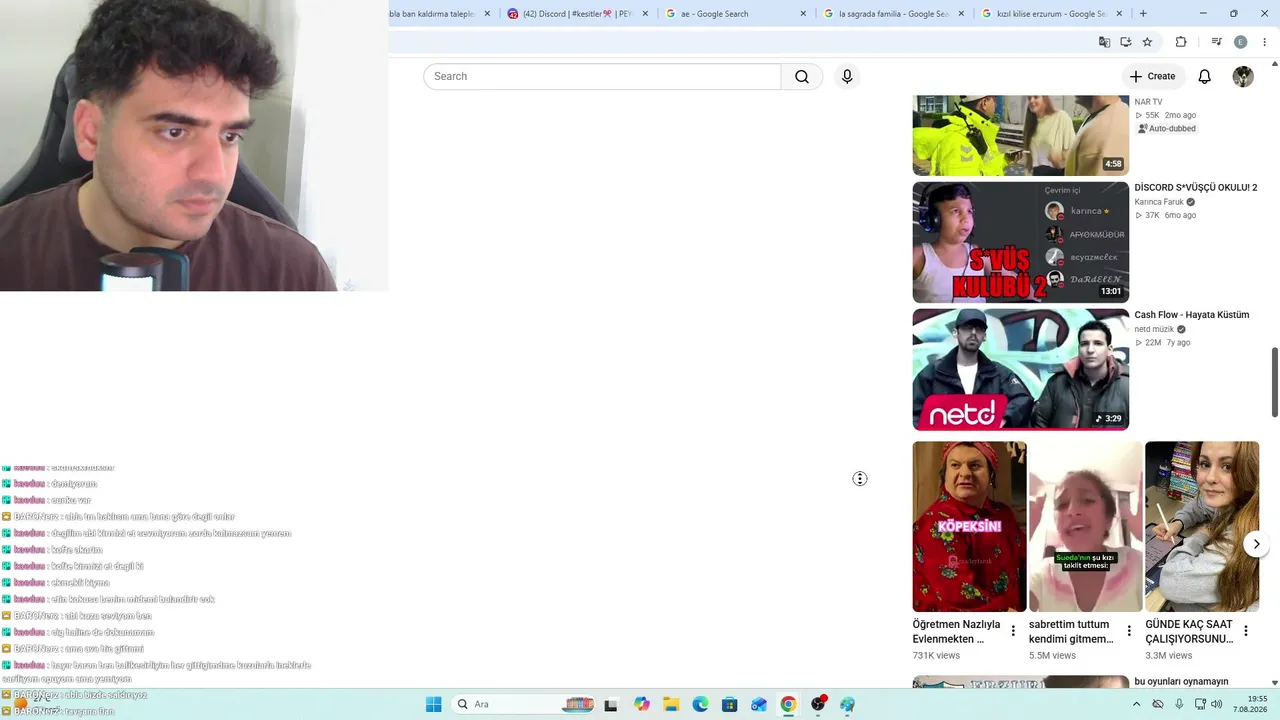The width and height of the screenshot is (1280, 720).
Task: Open the 'Sueda'nın şu kızı taklit etmesi' Short
Action: tap(1086, 527)
